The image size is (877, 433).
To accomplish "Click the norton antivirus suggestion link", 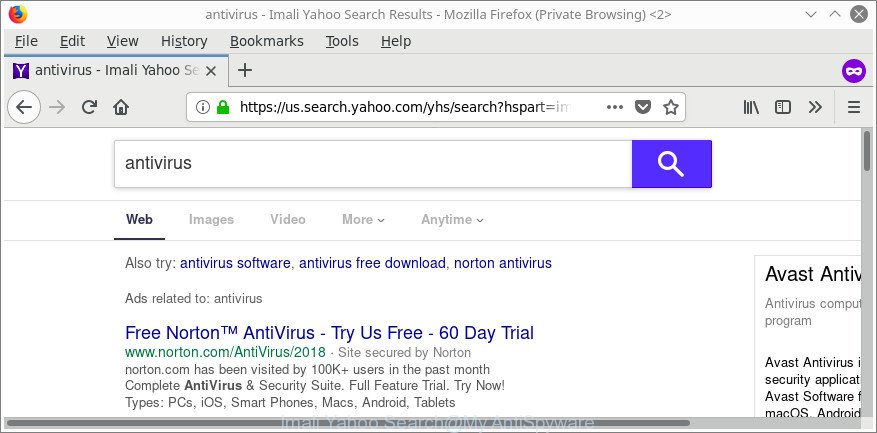I will coord(503,263).
